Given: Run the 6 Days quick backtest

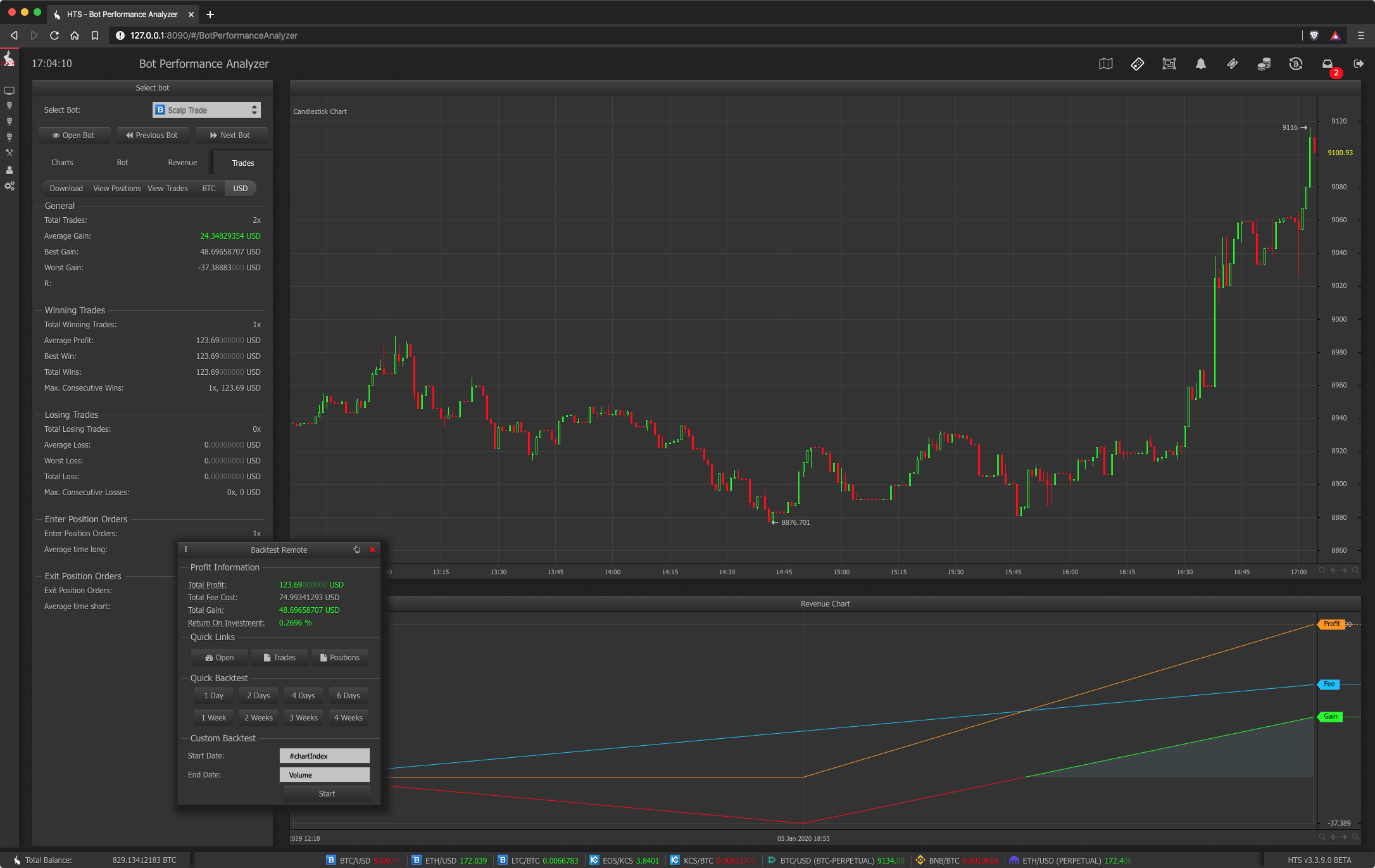Looking at the screenshot, I should click(x=348, y=696).
